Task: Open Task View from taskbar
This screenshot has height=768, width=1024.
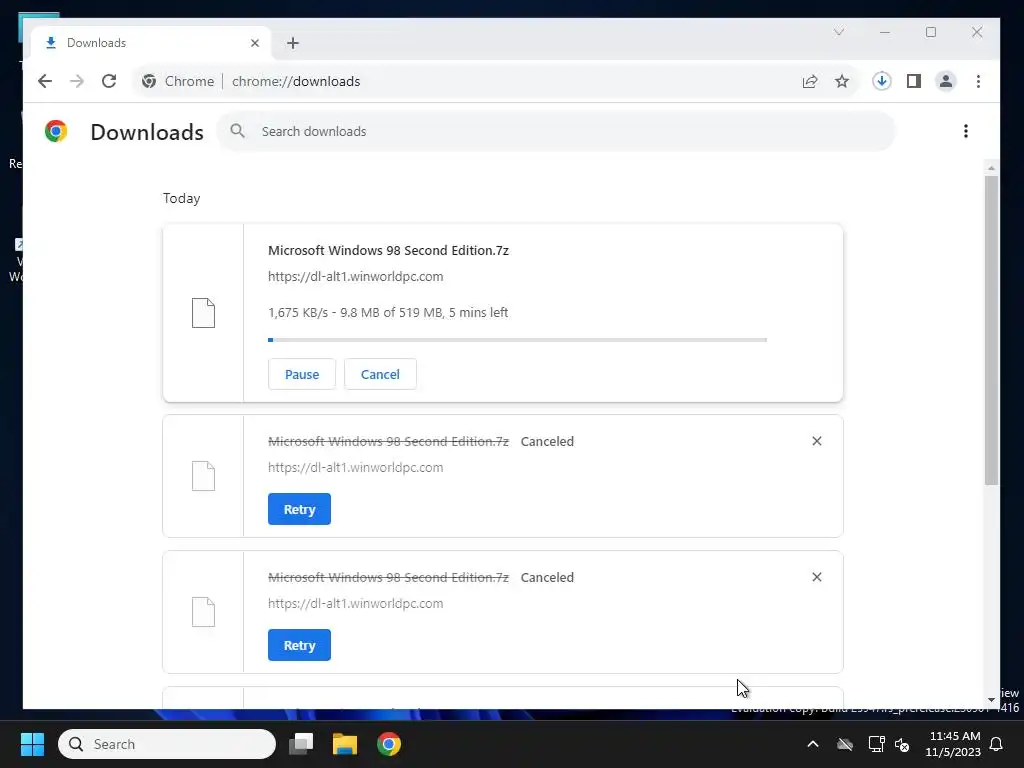Action: (301, 744)
